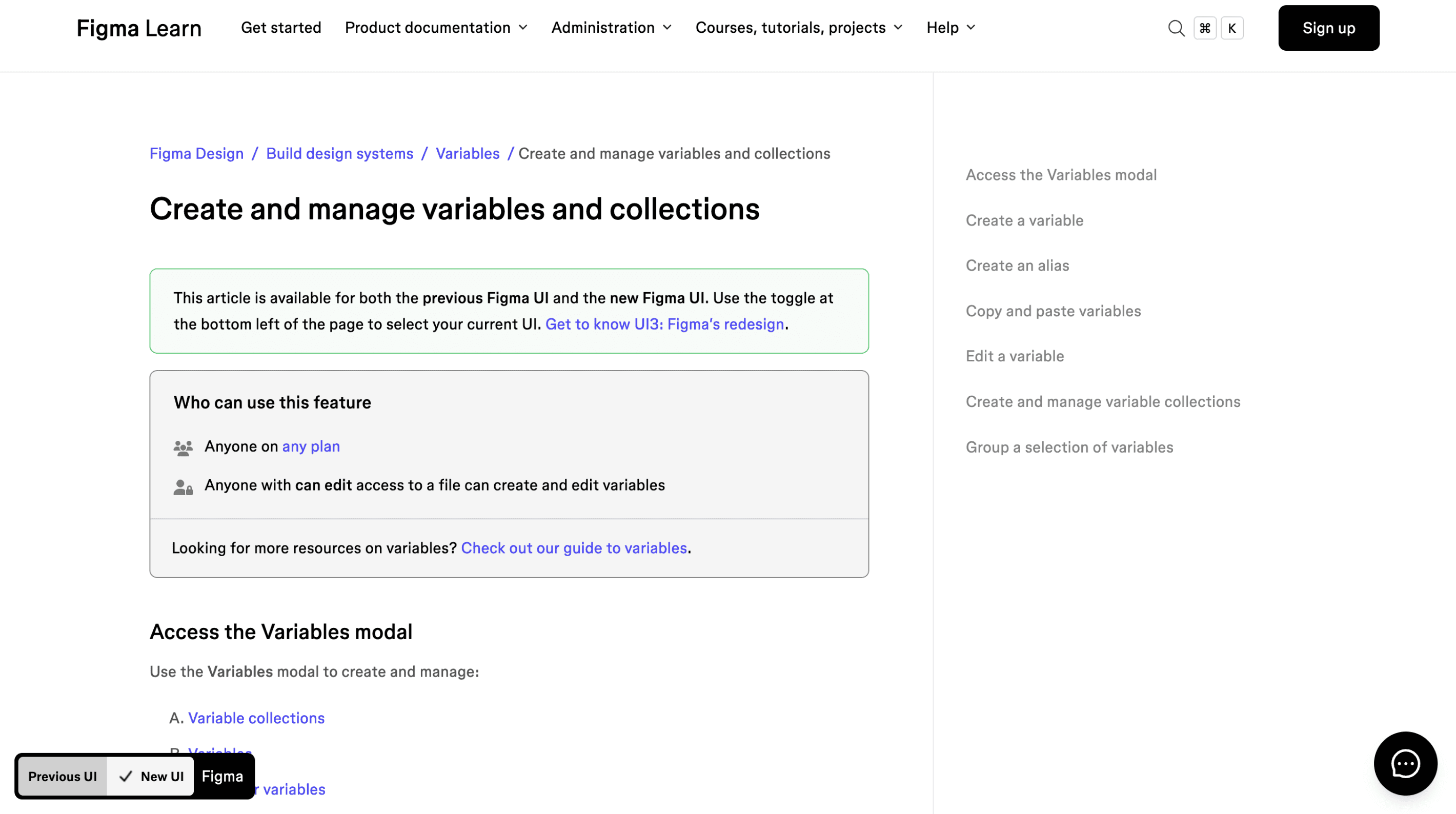Click the Figma Learn logo
Screen dimensions: 1456x814
click(138, 28)
